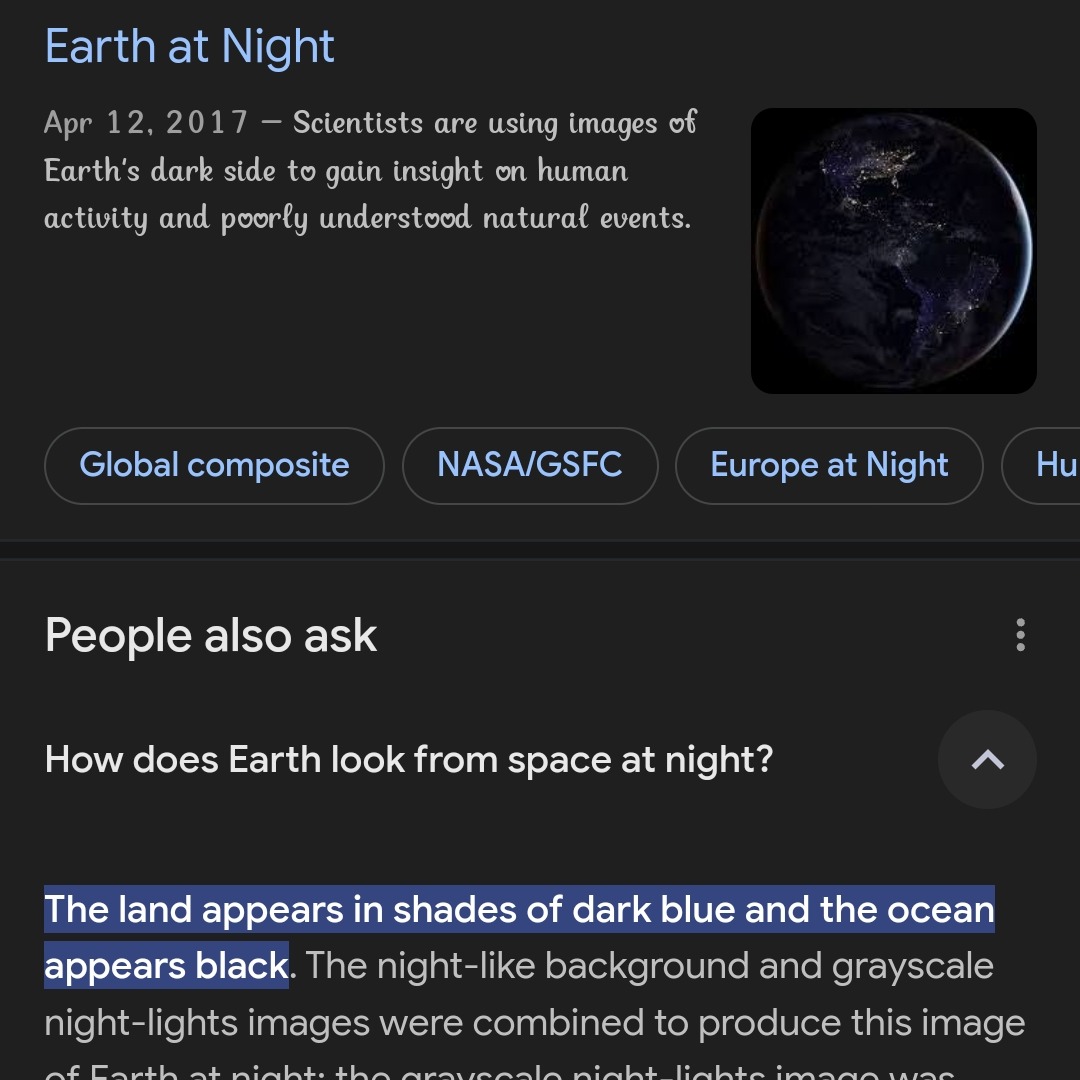Screen dimensions: 1080x1080
Task: Click the snippet word Scientists
Action: point(358,123)
